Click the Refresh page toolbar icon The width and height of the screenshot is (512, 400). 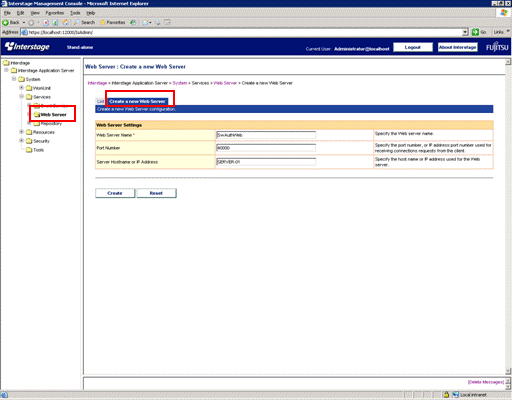click(56, 23)
